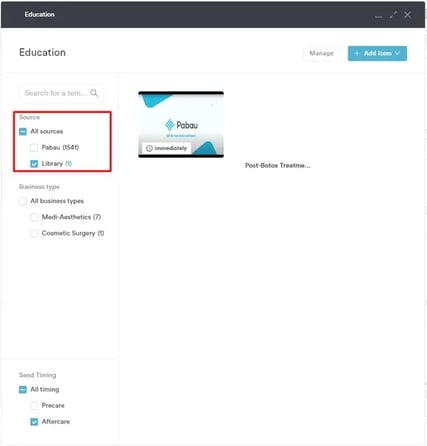Viewport: 427px width, 446px height.
Task: Expand the Education window to fullscreen
Action: click(x=393, y=14)
